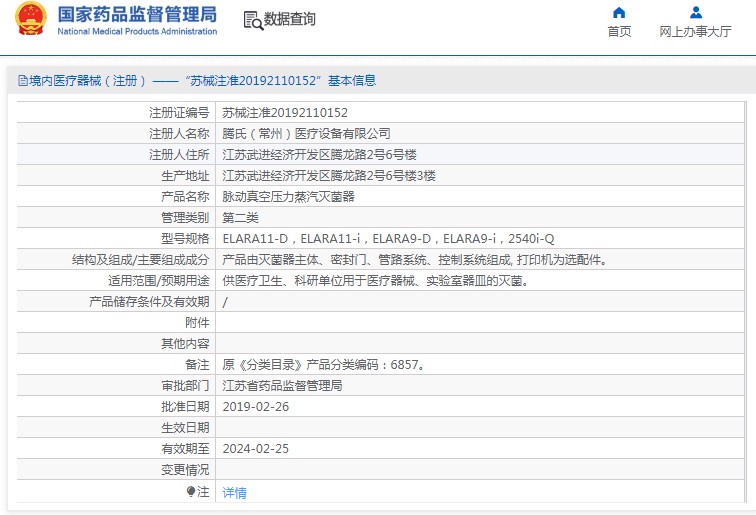Click the product name 脉动真空压力蒸汽灭菌器
The image size is (756, 515).
click(x=288, y=197)
